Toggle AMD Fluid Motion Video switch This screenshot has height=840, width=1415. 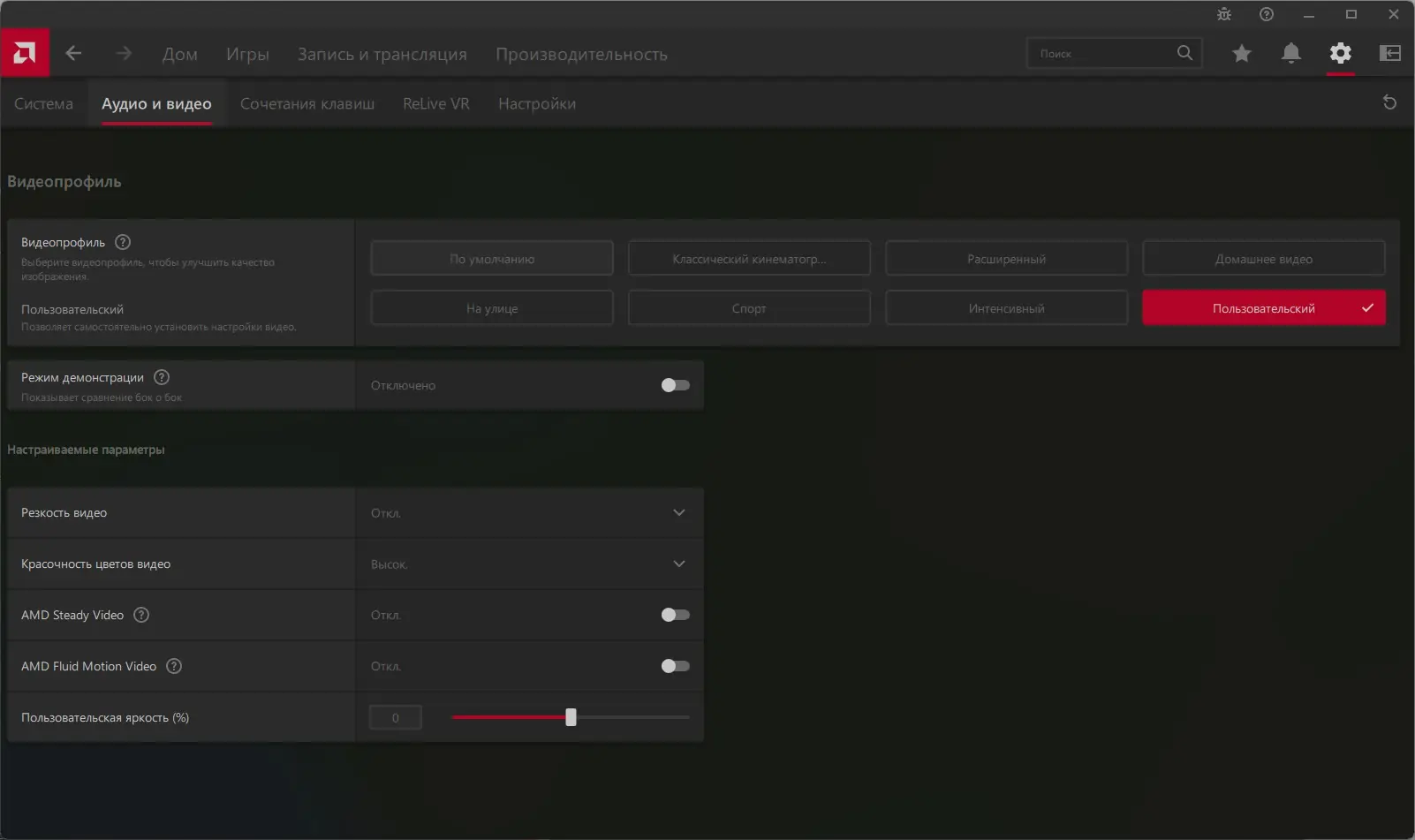(x=676, y=666)
